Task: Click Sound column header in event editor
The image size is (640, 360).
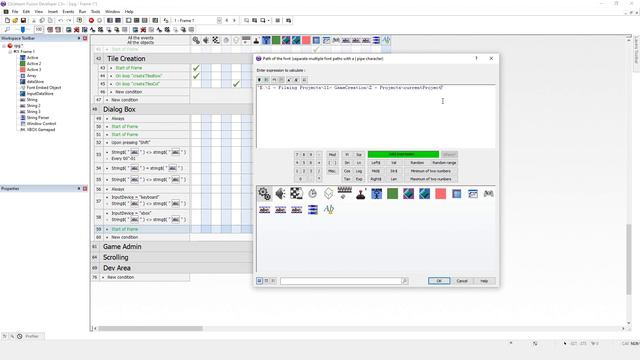Action: [x=206, y=40]
